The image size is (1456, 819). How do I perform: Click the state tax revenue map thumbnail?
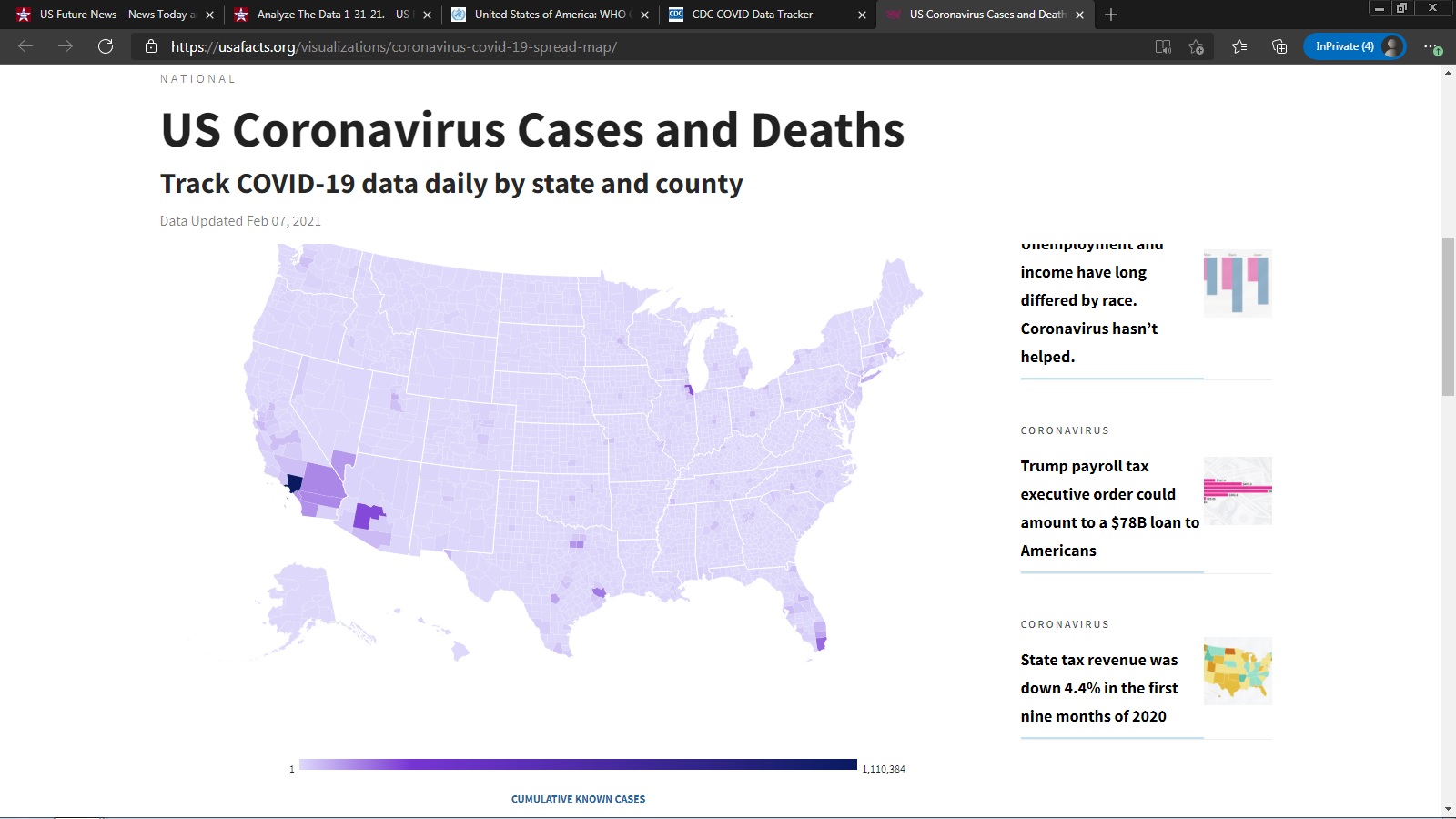1238,672
